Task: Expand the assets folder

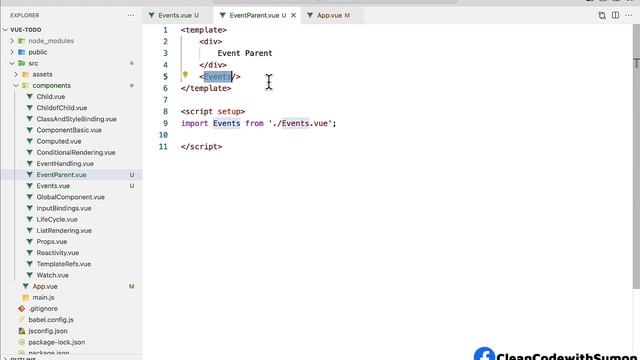Action: [42, 74]
